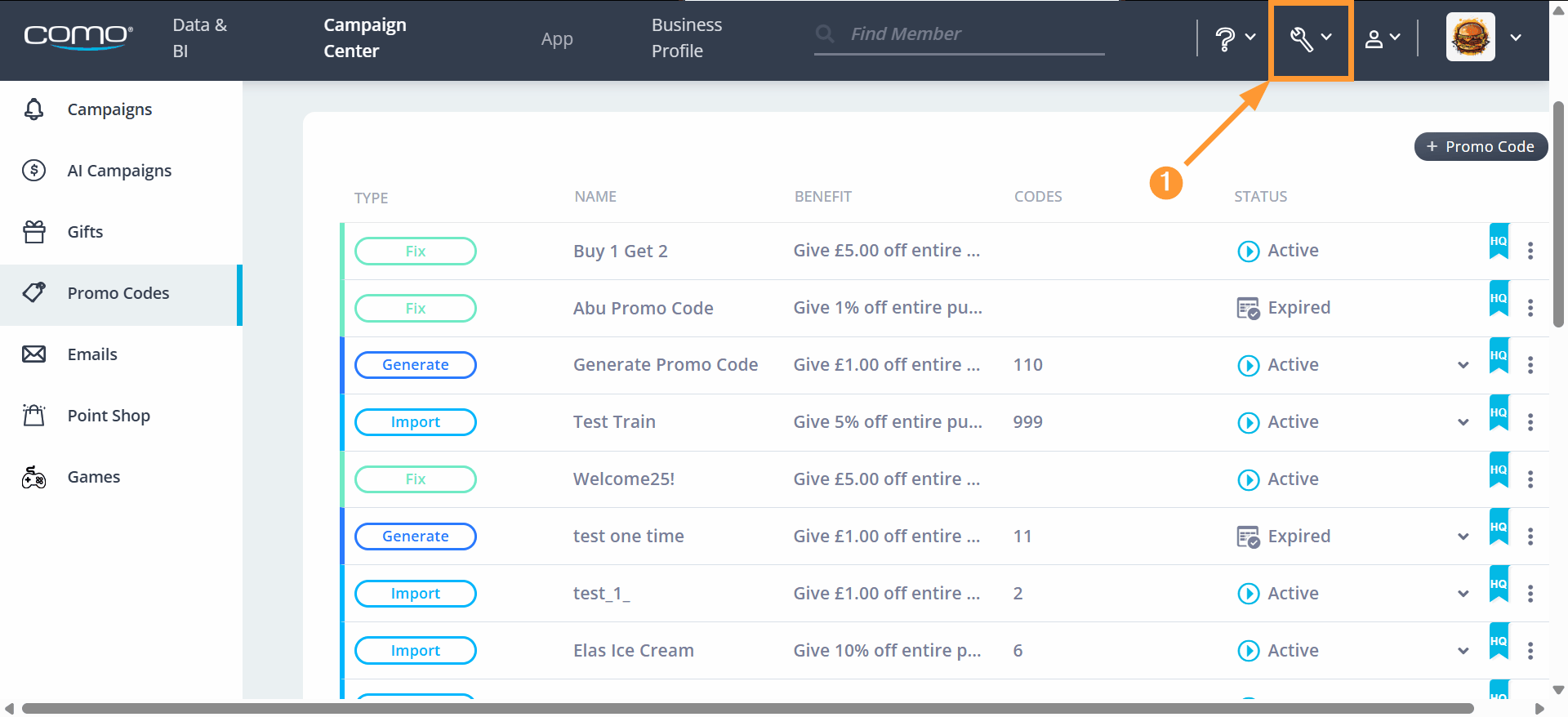The height and width of the screenshot is (717, 1568).
Task: Open more options for Buy 1 Get 2
Action: click(x=1530, y=251)
